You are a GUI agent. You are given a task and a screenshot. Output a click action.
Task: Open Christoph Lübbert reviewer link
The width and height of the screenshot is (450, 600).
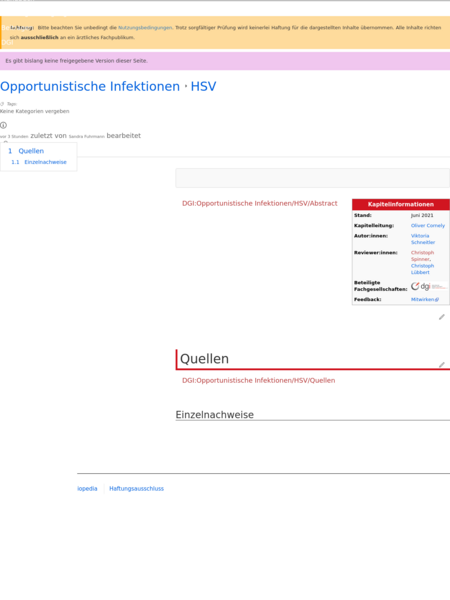[422, 269]
